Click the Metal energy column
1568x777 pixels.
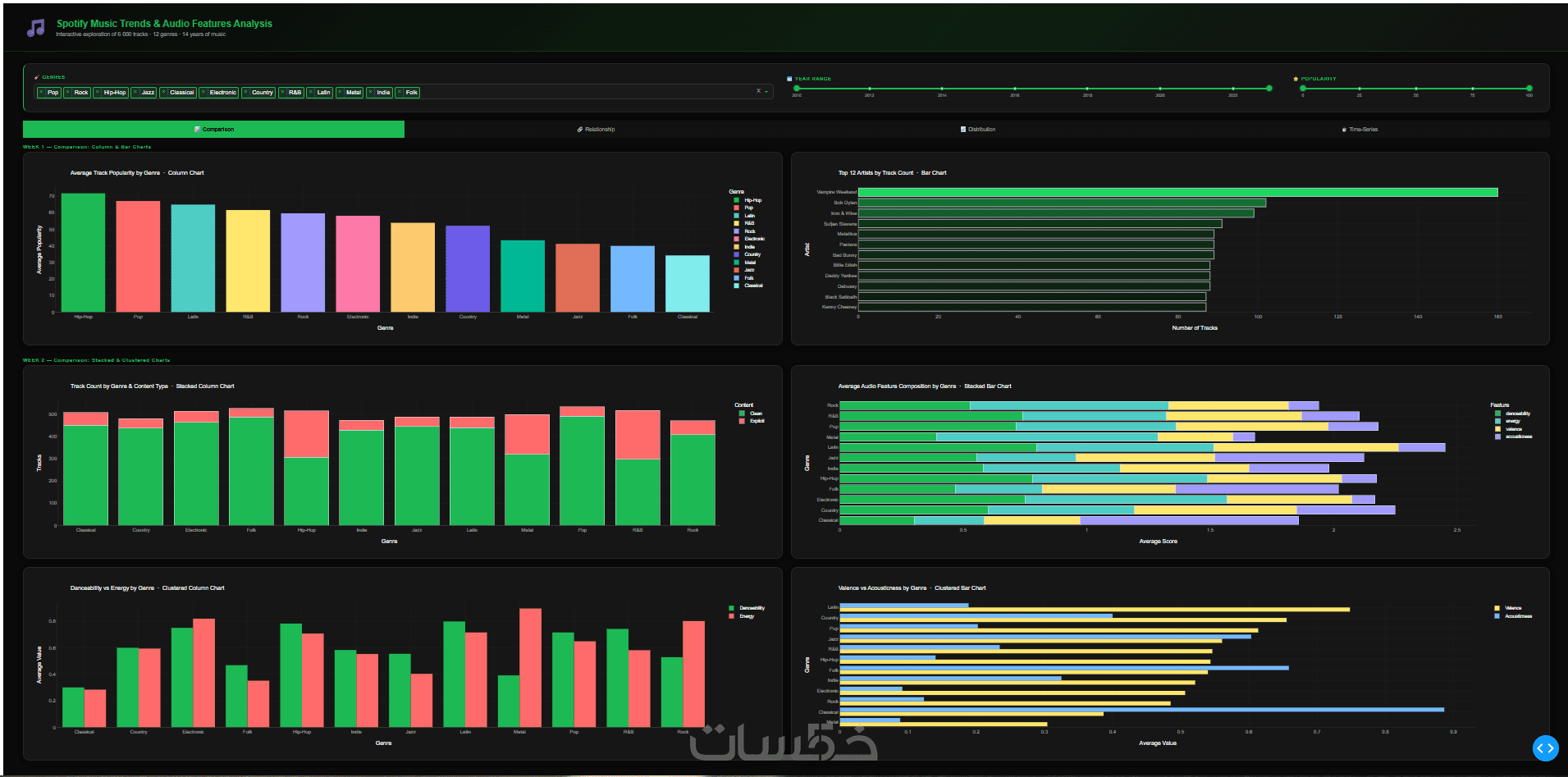point(530,668)
